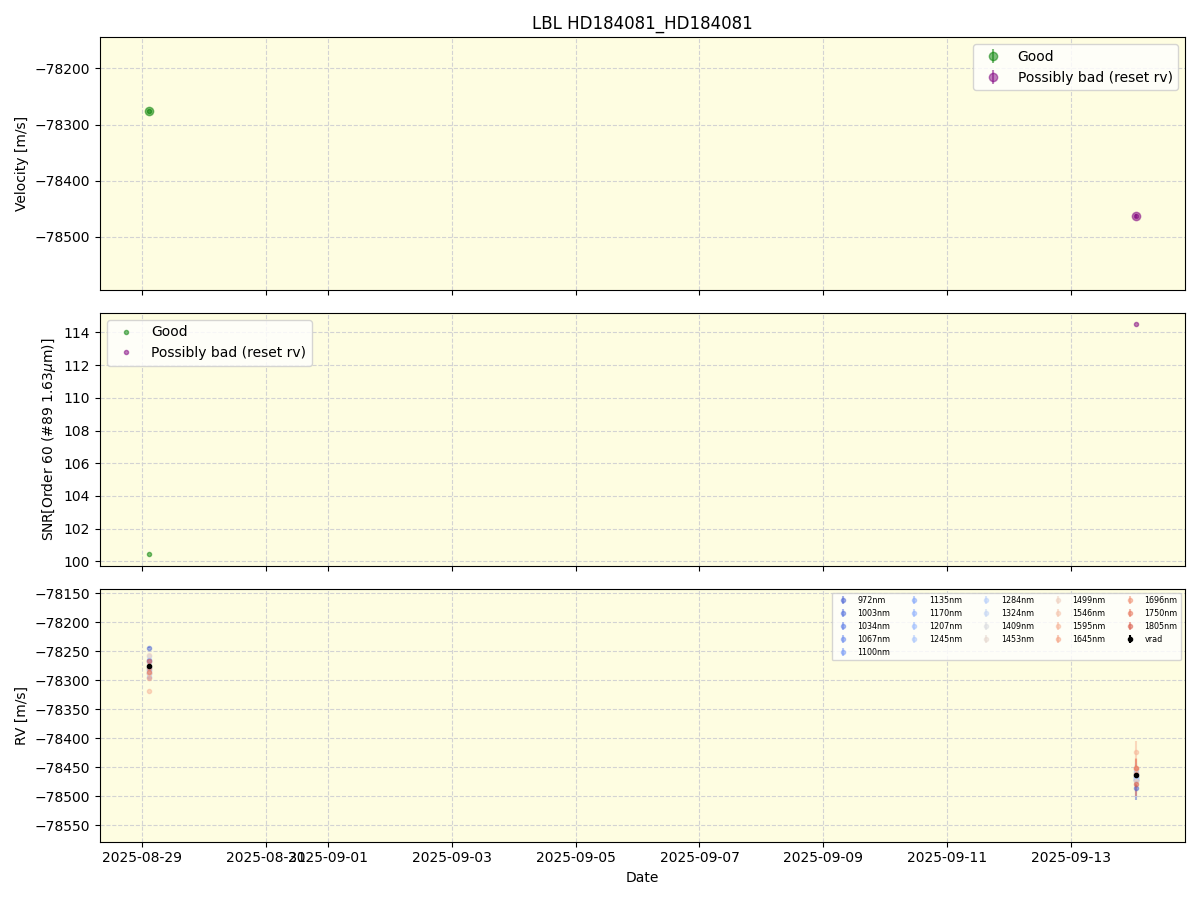
Task: Click the purple SNR point near 114
Action: point(1136,324)
